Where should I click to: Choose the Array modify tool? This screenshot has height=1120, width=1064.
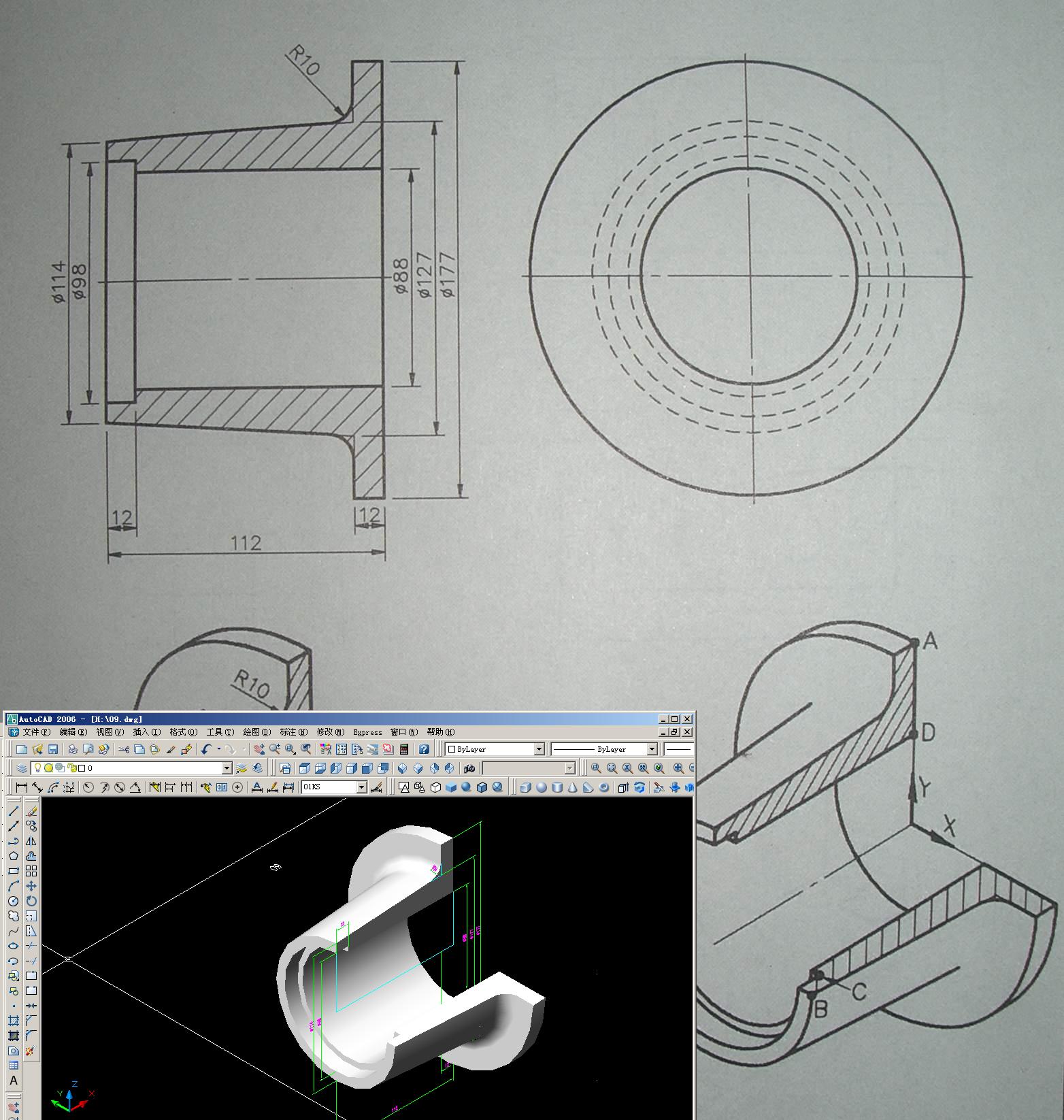click(31, 871)
